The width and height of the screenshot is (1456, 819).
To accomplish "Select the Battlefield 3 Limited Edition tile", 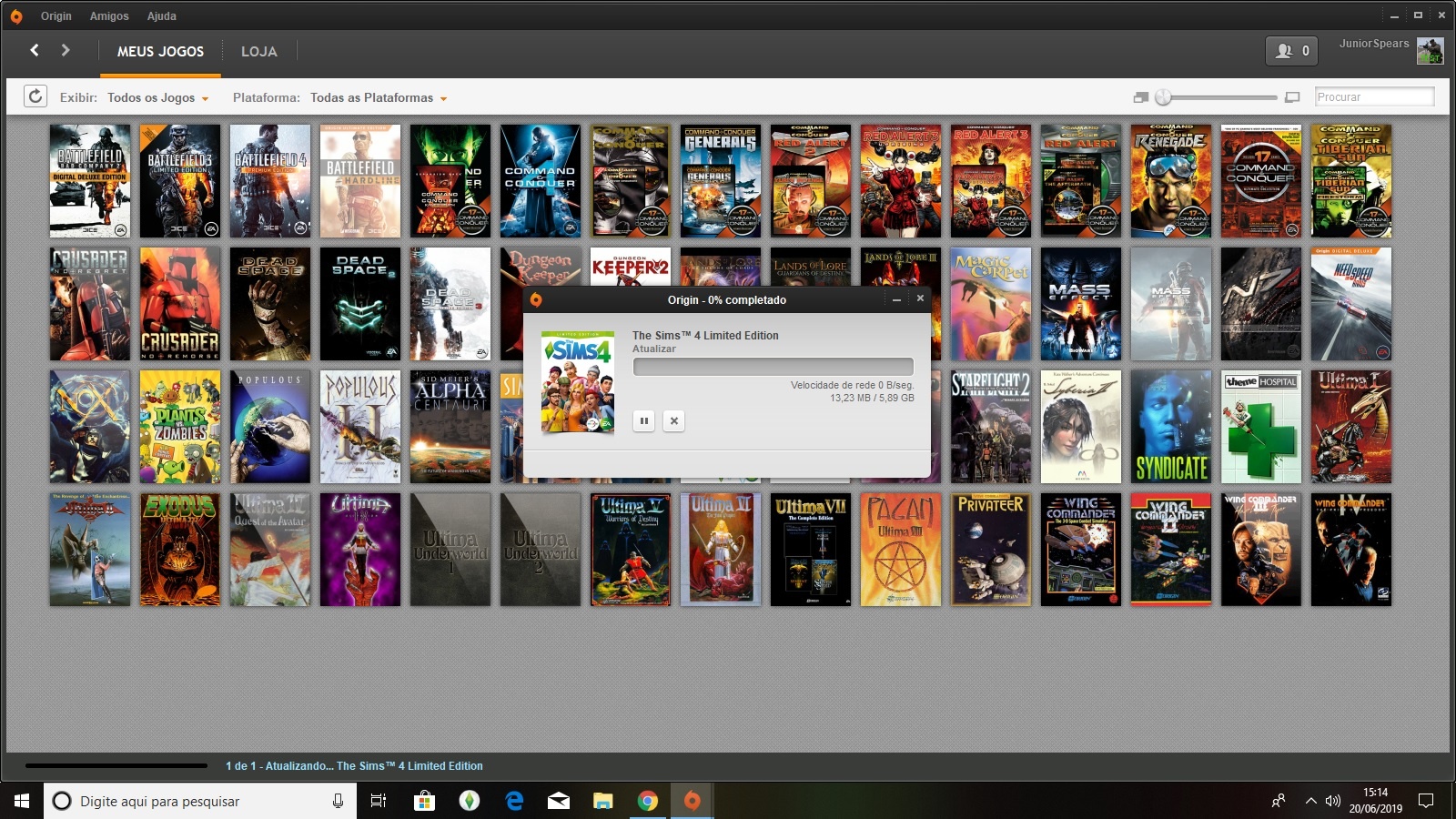I will pos(180,181).
